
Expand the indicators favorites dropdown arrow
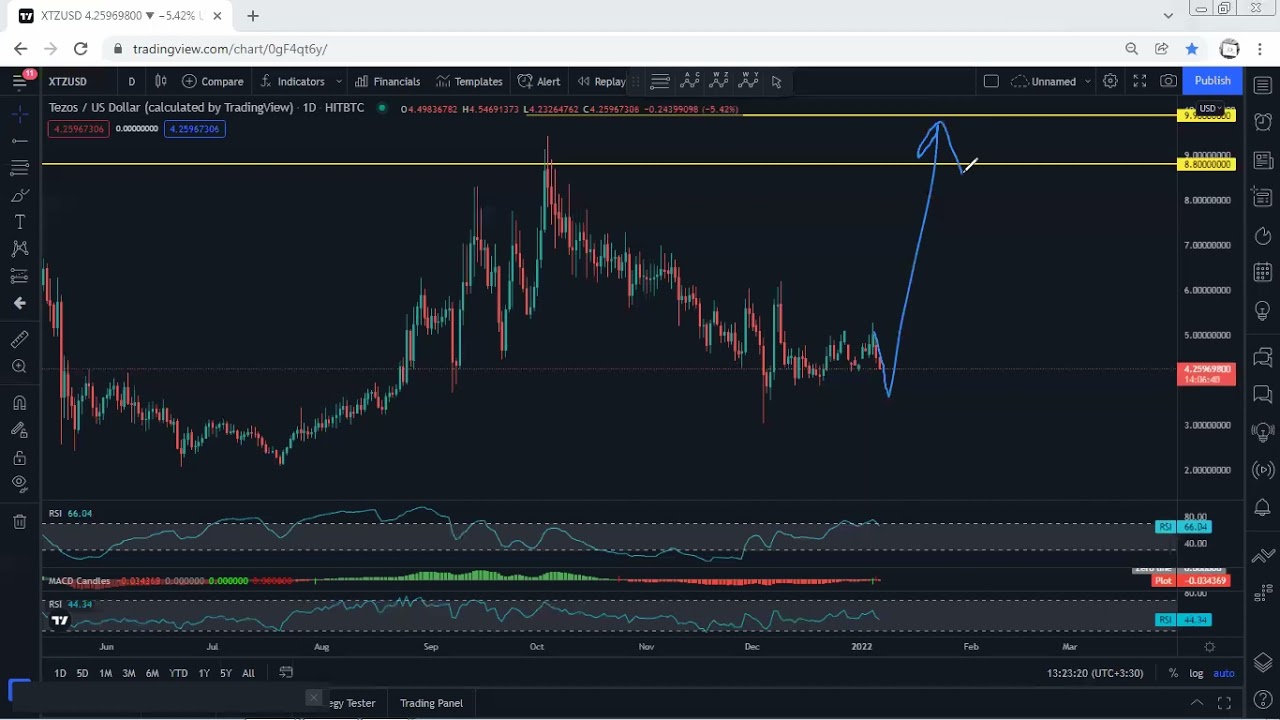[x=339, y=81]
